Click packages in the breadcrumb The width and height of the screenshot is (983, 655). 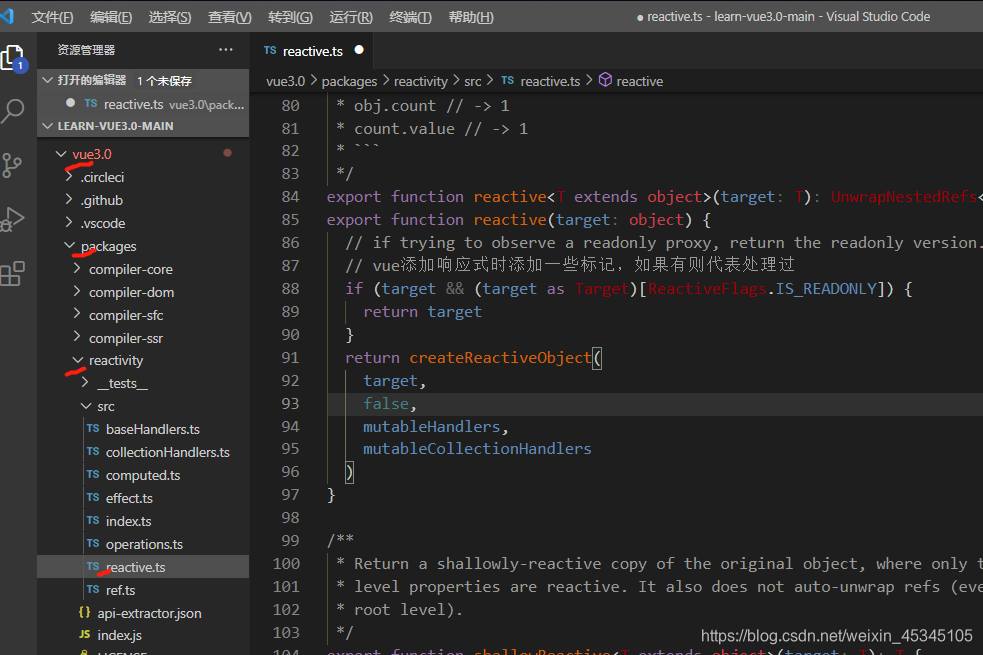pyautogui.click(x=349, y=81)
